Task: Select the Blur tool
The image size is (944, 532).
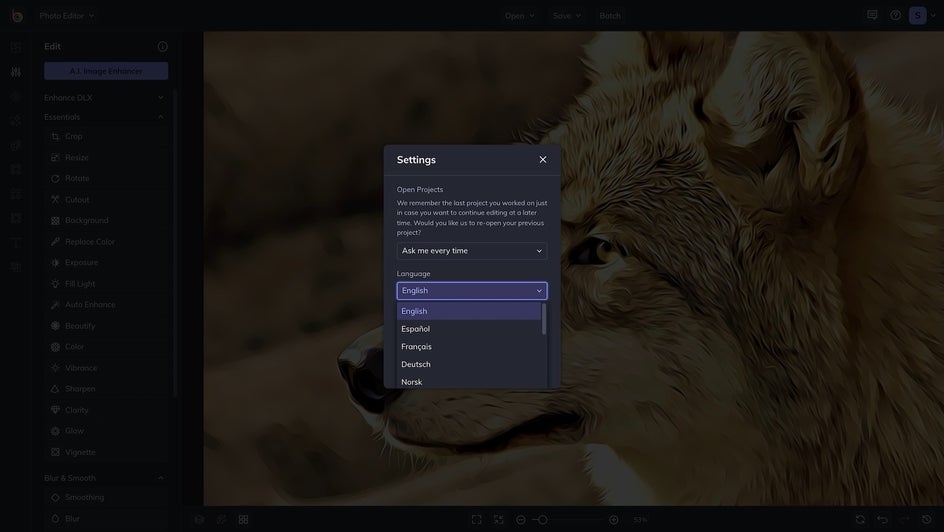Action: point(106,518)
